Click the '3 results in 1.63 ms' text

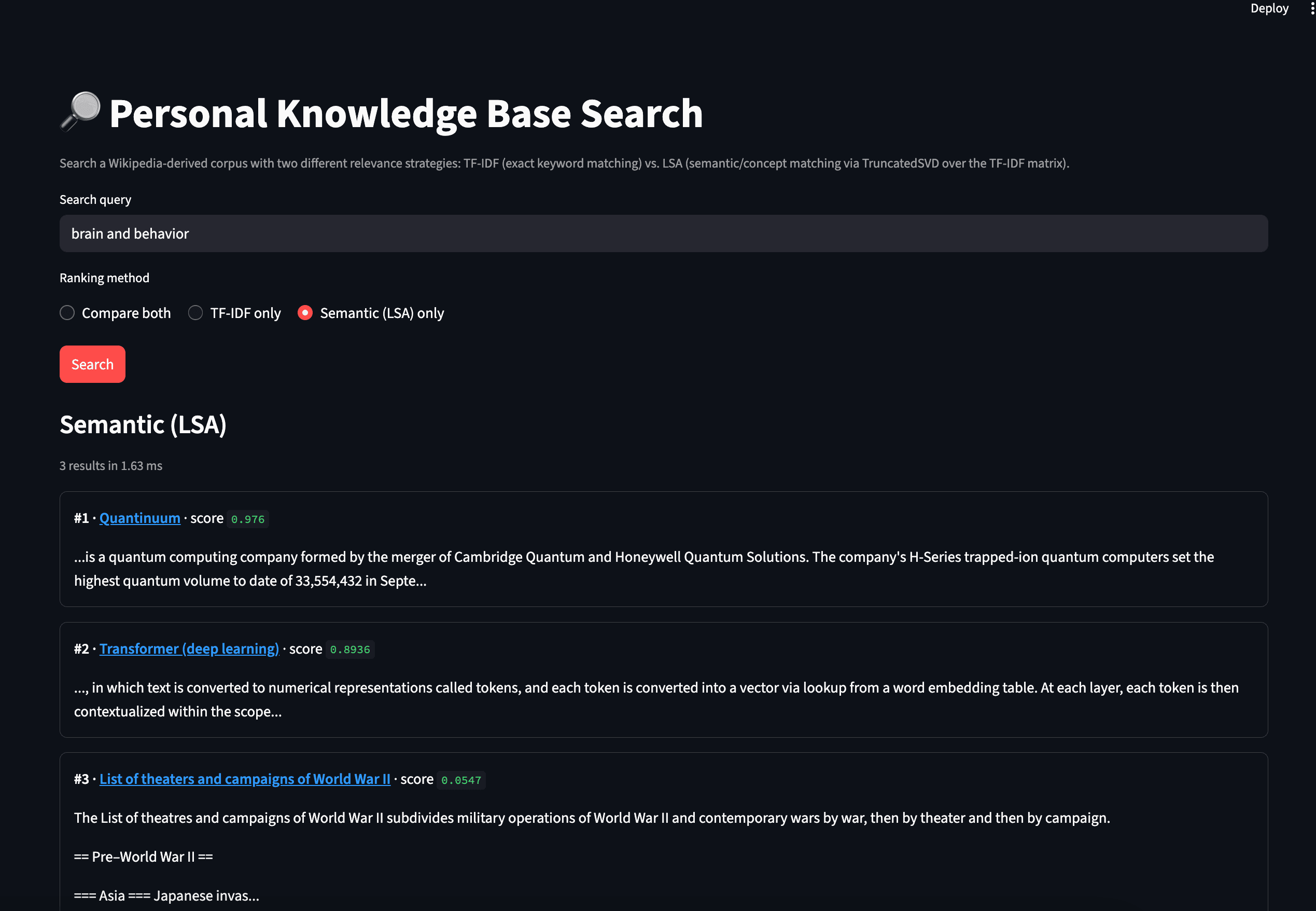click(111, 466)
